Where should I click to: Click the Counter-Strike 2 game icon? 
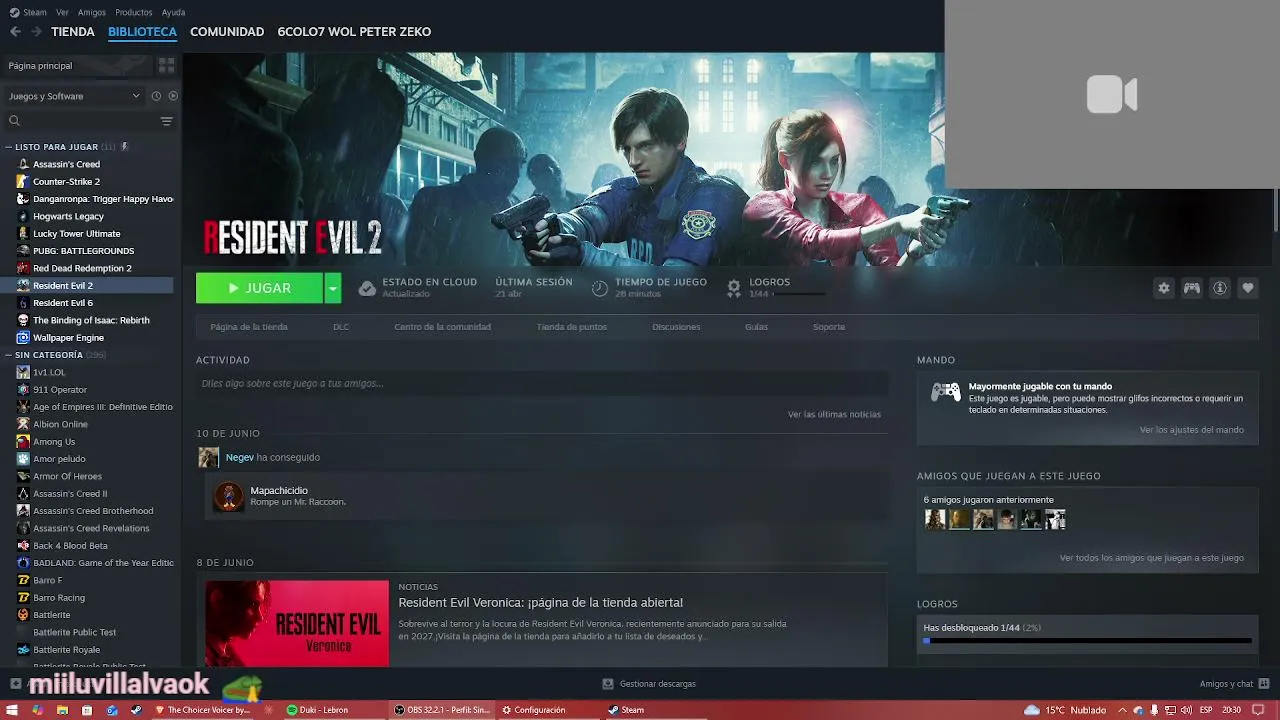click(23, 182)
